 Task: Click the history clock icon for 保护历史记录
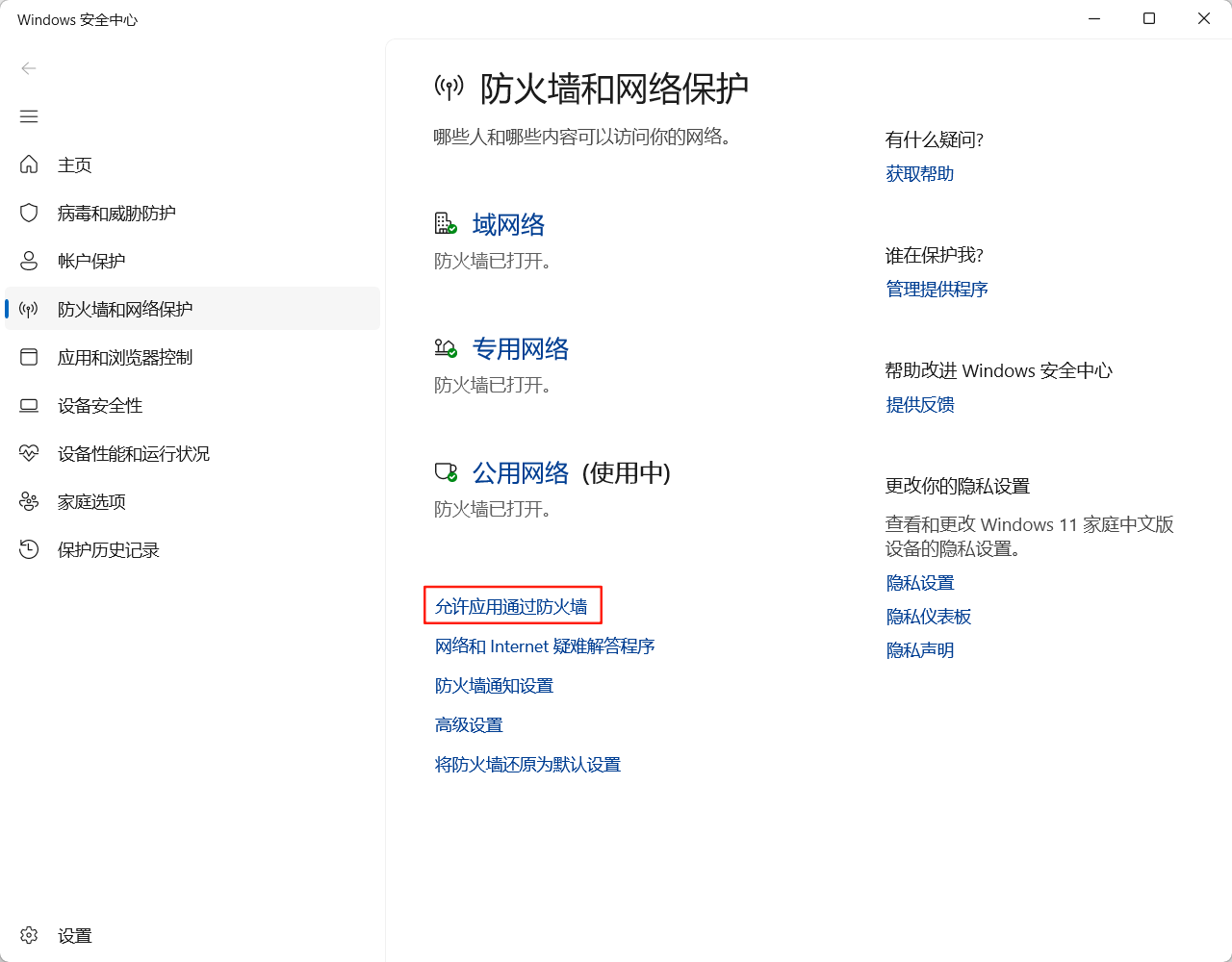(29, 549)
